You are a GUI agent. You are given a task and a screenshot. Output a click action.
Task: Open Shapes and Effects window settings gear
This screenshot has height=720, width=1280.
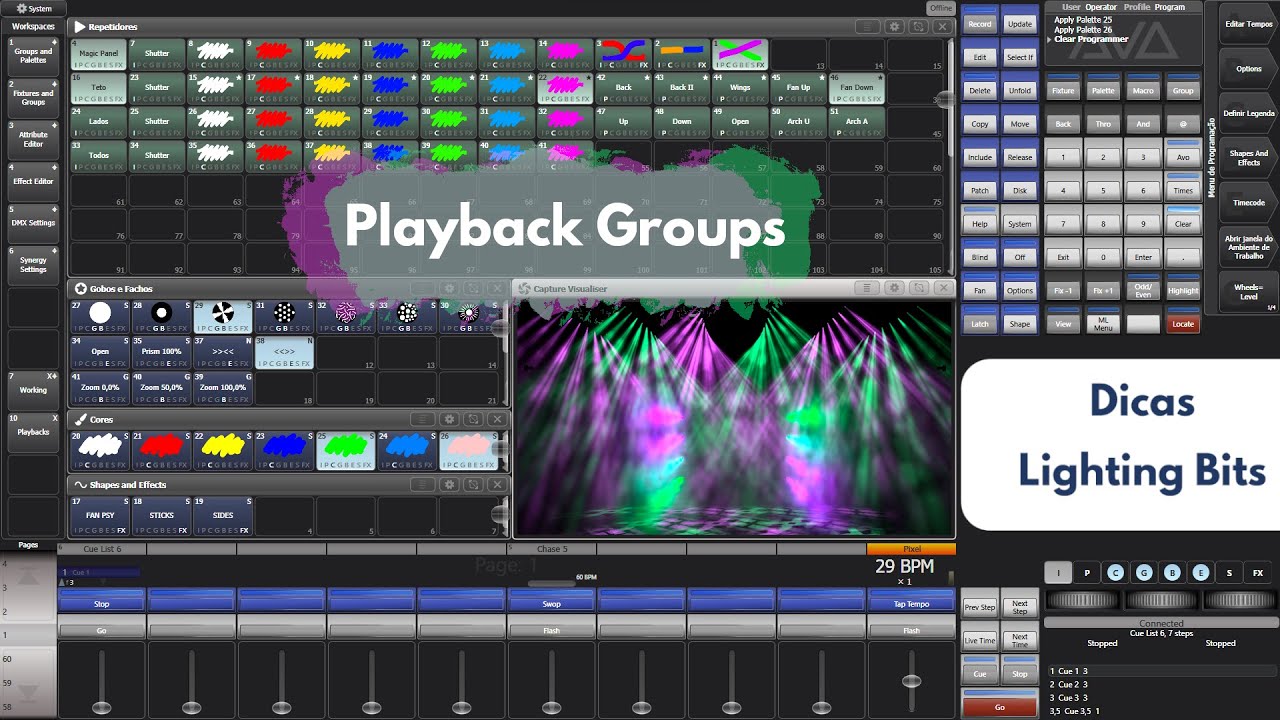click(x=449, y=484)
